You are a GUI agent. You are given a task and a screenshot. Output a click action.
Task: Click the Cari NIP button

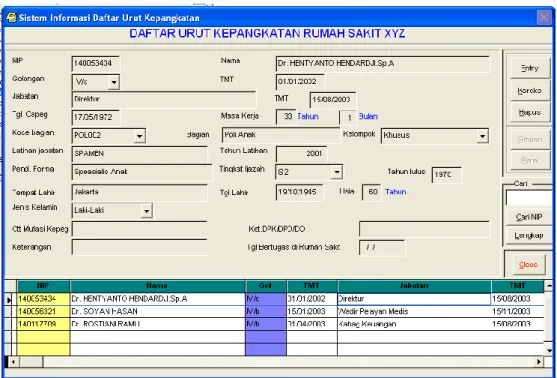click(x=529, y=217)
